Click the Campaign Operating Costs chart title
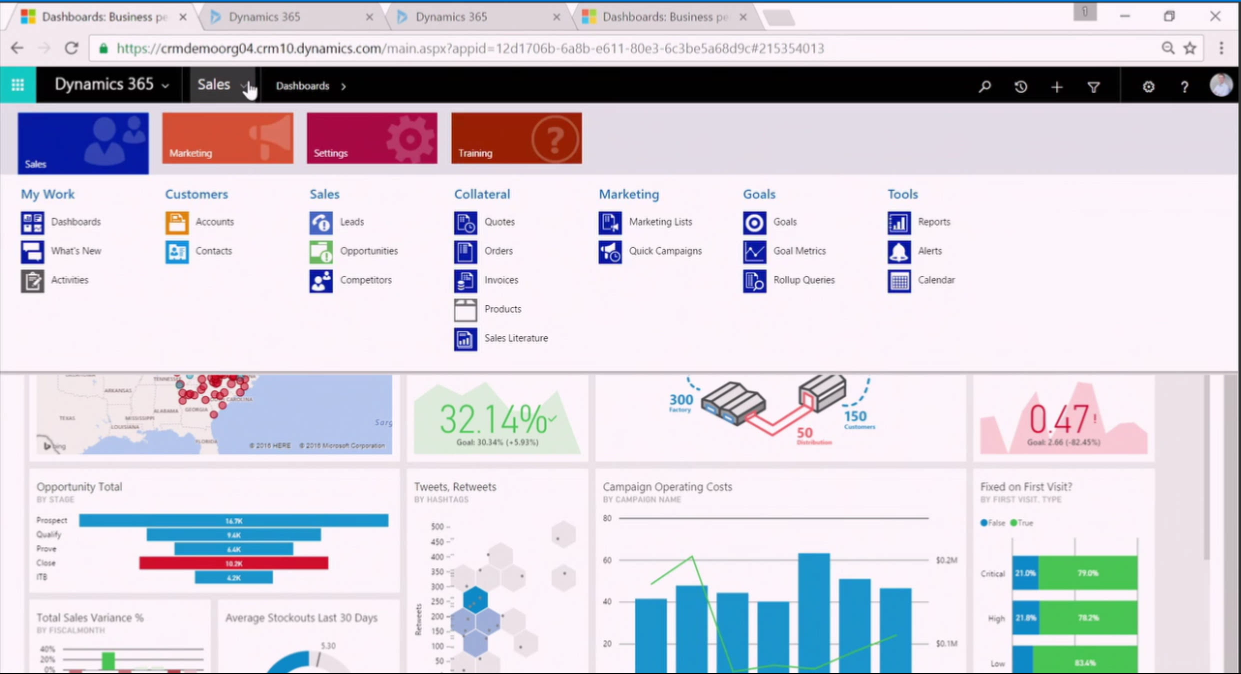Viewport: 1241px width, 674px height. (667, 487)
